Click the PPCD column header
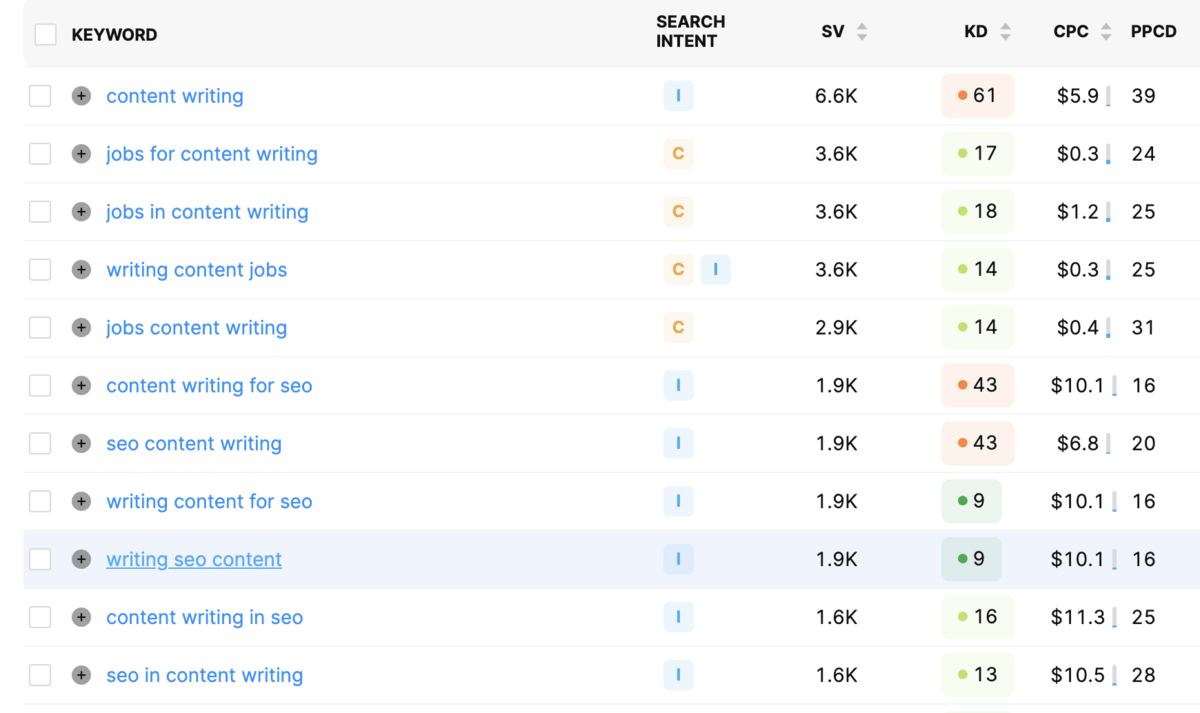1200x713 pixels. pos(1153,32)
